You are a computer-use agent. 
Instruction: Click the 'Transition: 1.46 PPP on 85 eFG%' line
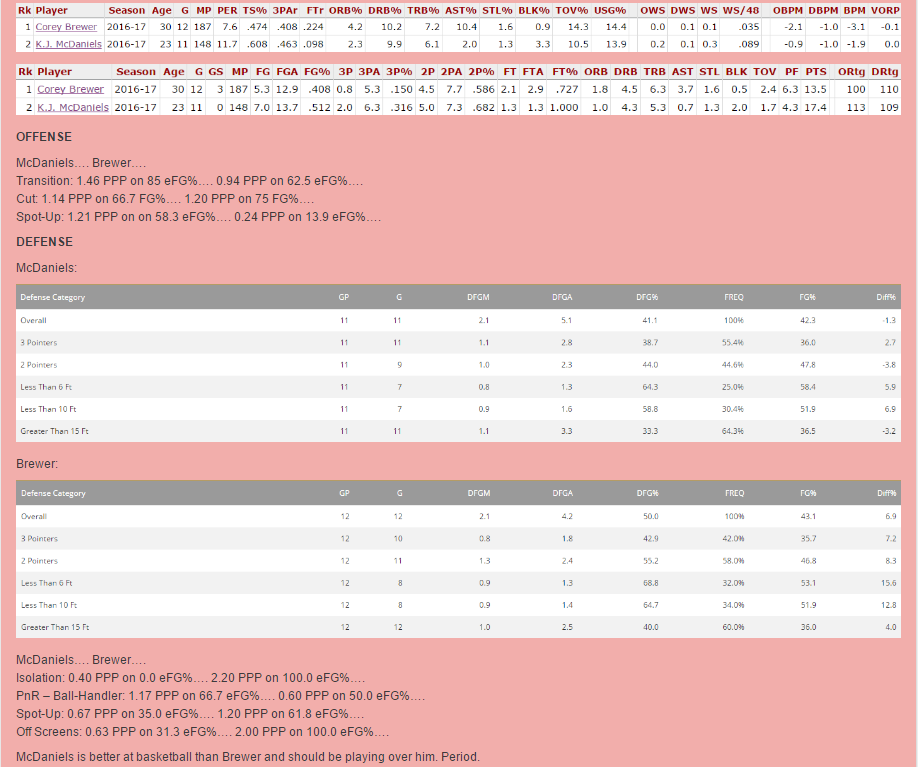(x=190, y=181)
